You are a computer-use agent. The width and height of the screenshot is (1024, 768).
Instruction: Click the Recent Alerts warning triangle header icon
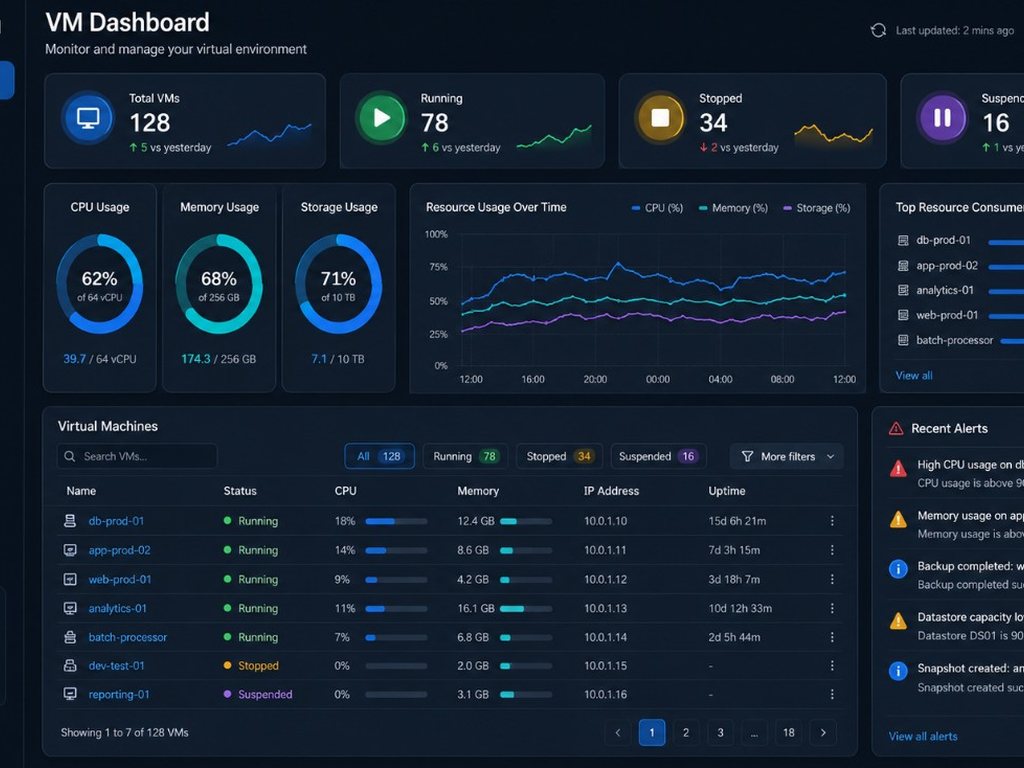point(896,428)
